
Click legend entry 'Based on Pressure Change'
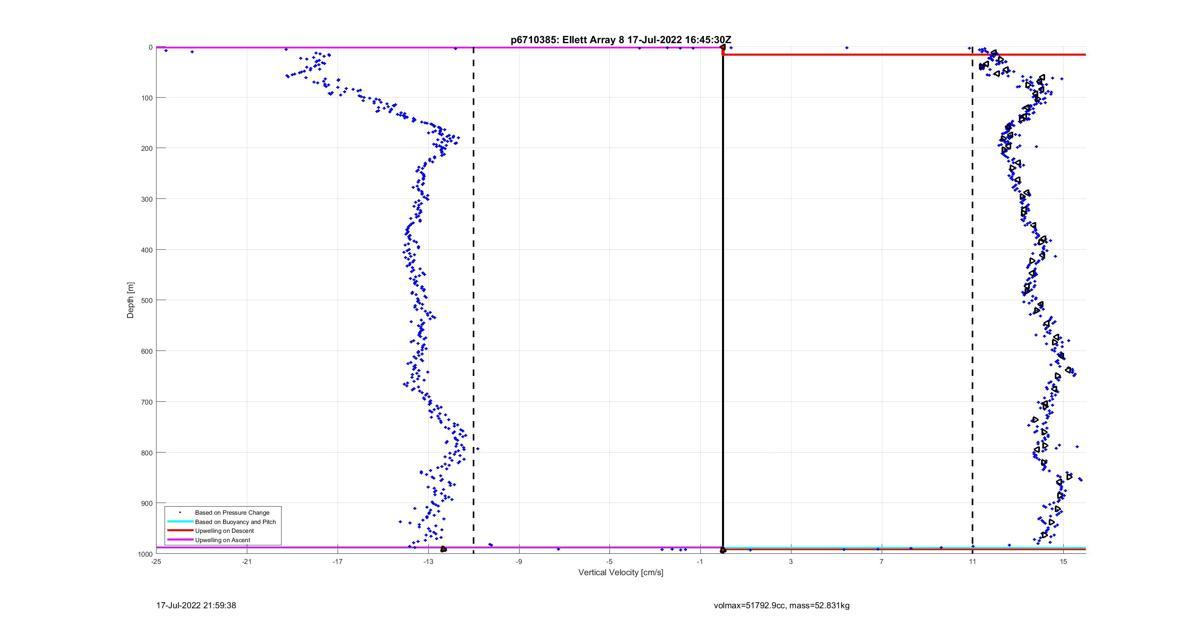click(232, 513)
